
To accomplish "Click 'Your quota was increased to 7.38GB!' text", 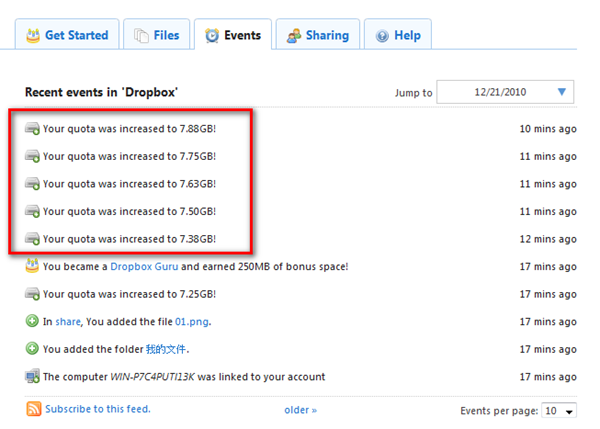I will 129,239.
